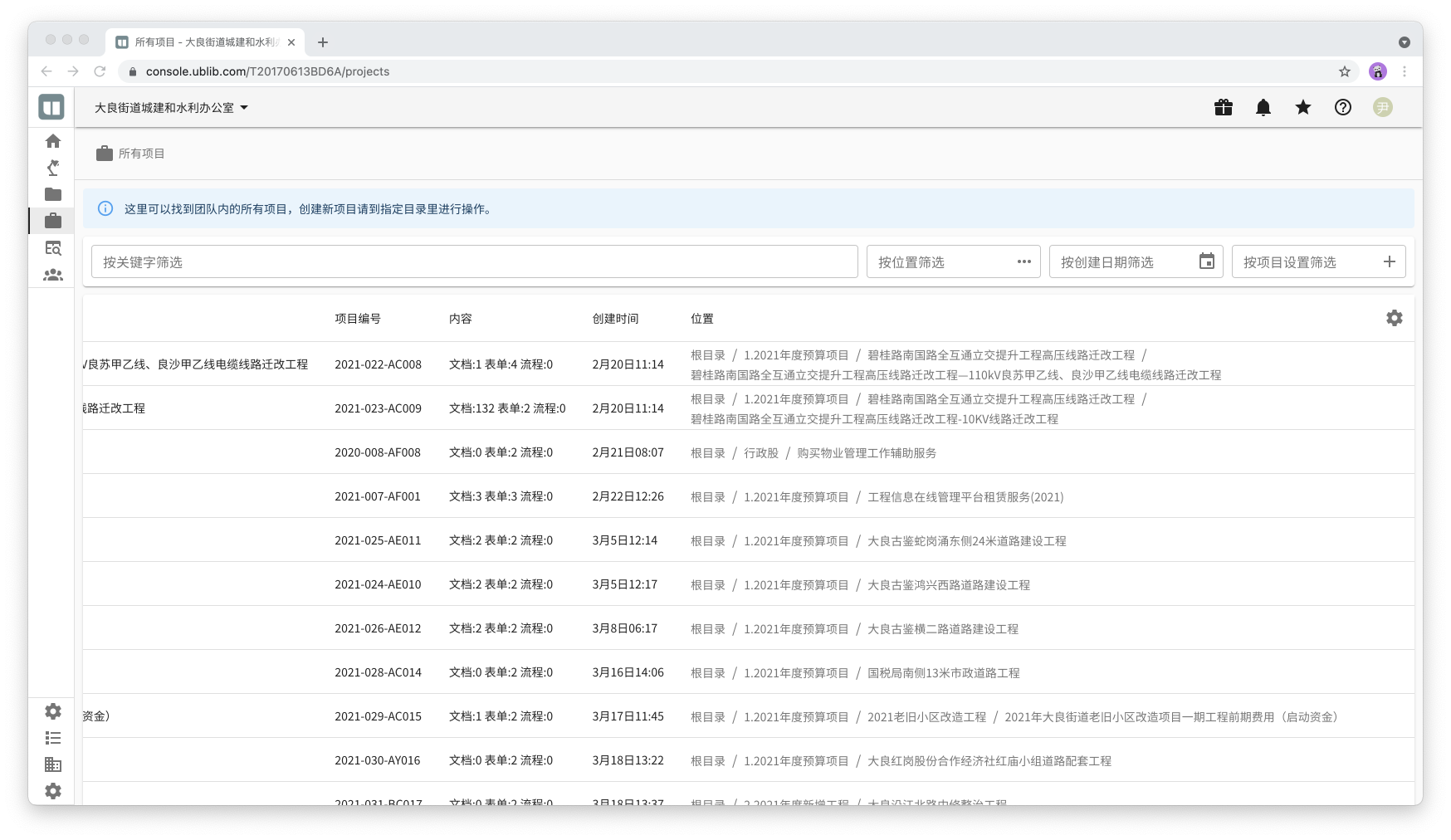Open notifications bell icon
Viewport: 1451px width, 840px height.
point(1263,107)
